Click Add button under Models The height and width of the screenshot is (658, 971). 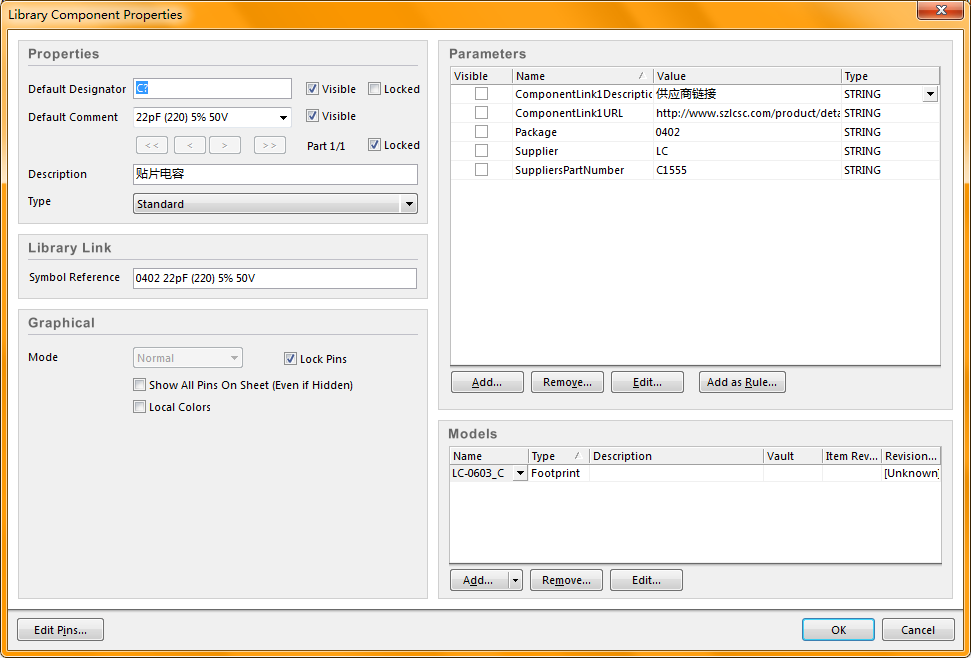click(479, 580)
